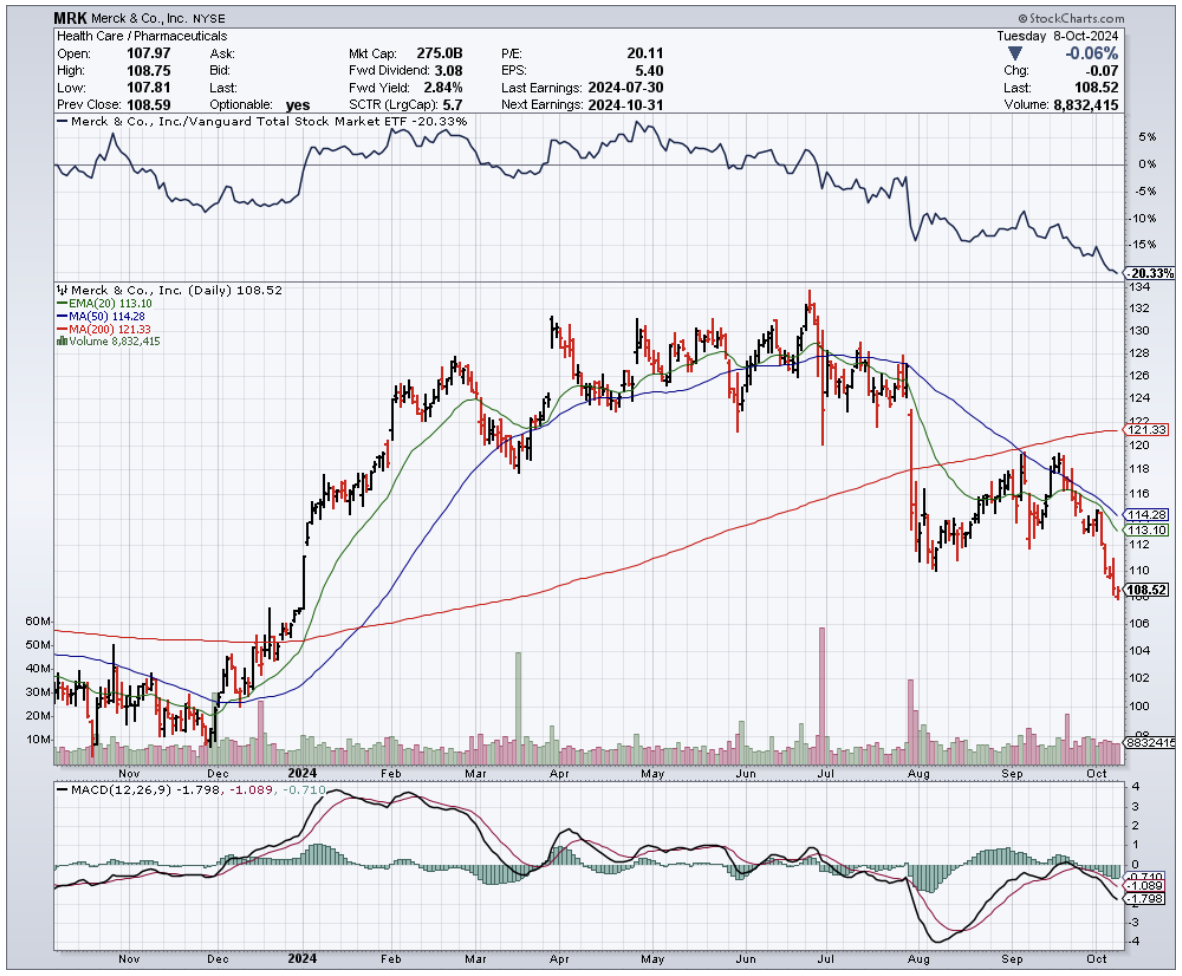The width and height of the screenshot is (1182, 976).
Task: Click the 113.10 EMA flag on price axis
Action: 1147,530
